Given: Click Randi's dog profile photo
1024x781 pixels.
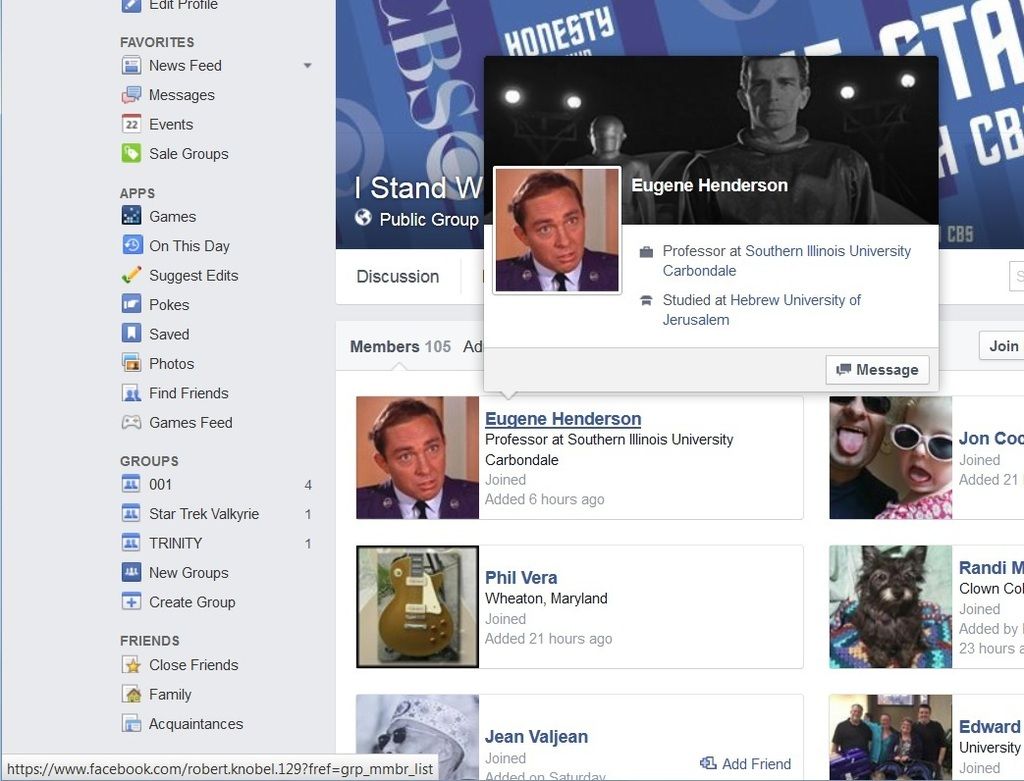Looking at the screenshot, I should [x=891, y=607].
